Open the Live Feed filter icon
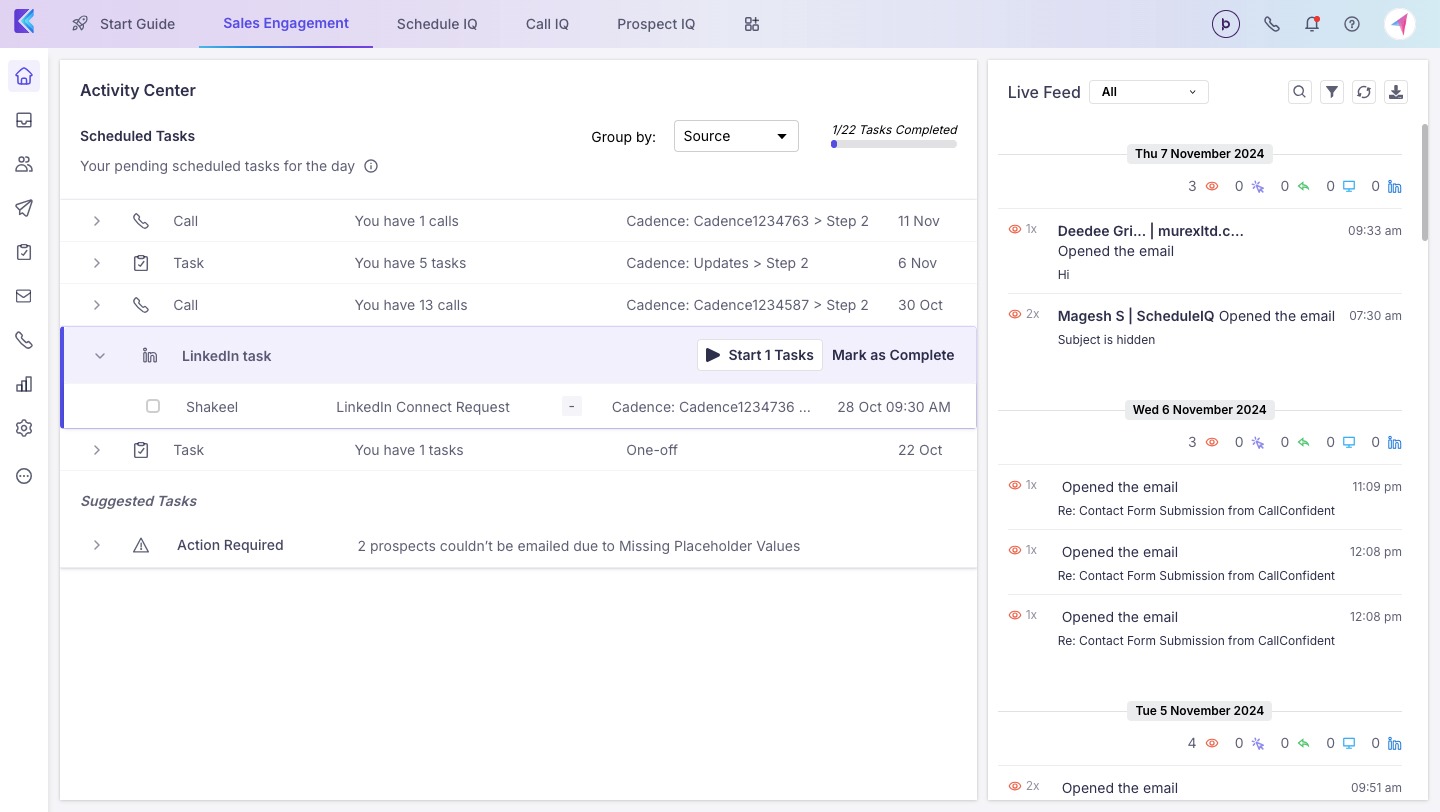This screenshot has width=1440, height=812. [1332, 92]
